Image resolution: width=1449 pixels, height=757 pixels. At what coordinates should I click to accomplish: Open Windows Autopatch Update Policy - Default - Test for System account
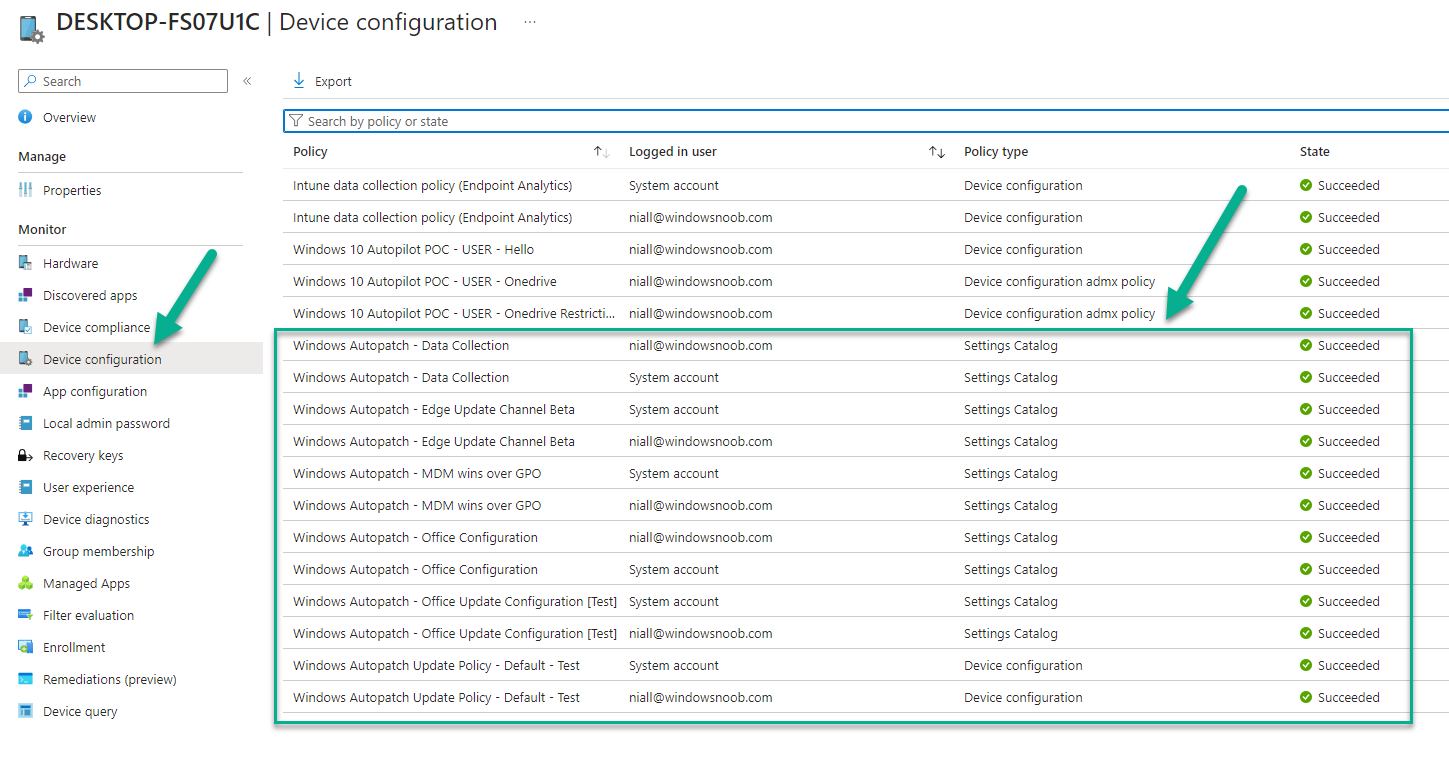436,665
